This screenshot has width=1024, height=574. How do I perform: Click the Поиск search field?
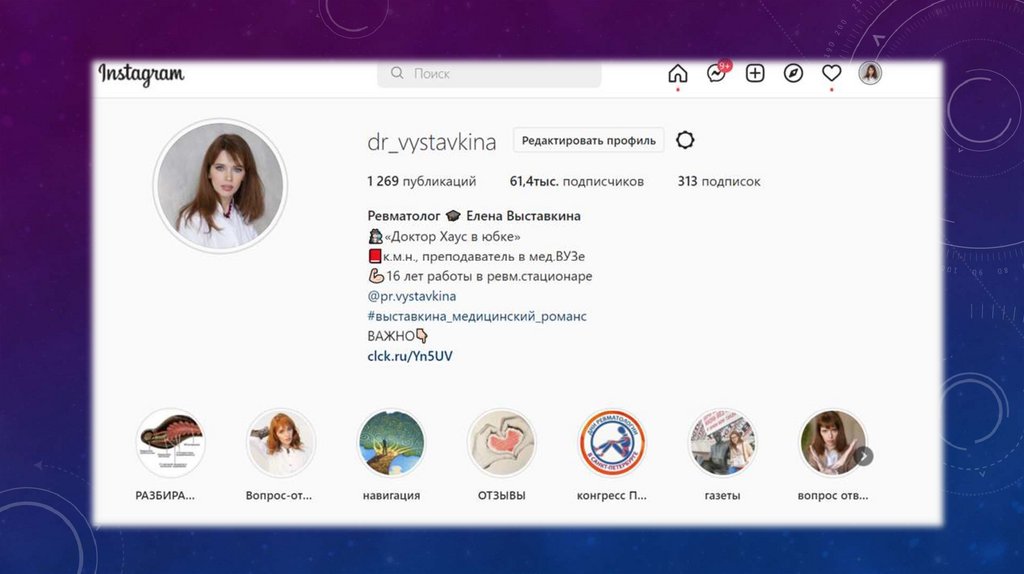tap(489, 74)
